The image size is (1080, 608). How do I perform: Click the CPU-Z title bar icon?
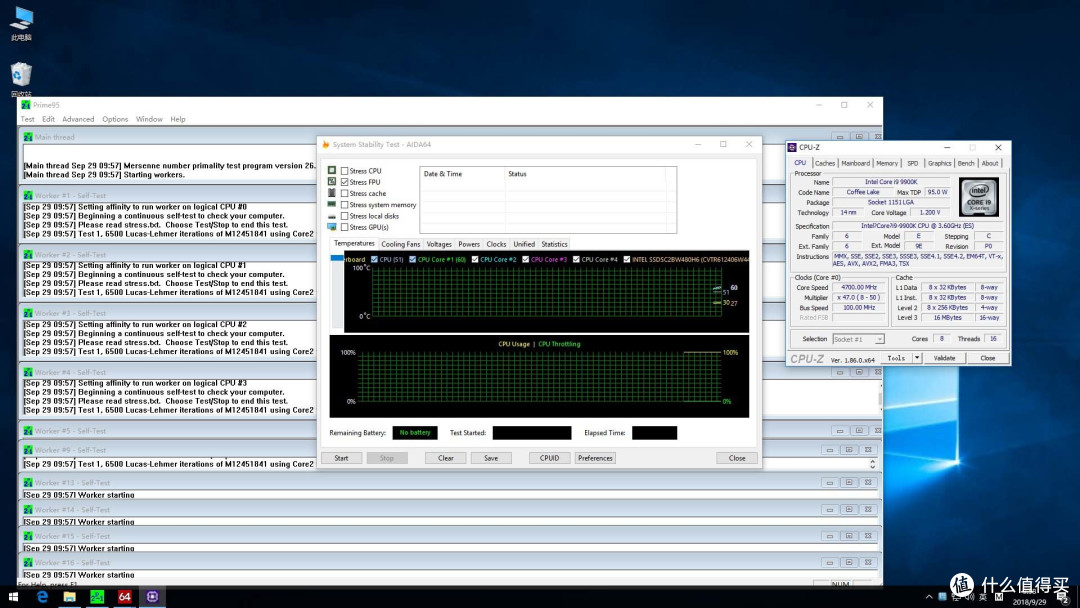(x=792, y=147)
